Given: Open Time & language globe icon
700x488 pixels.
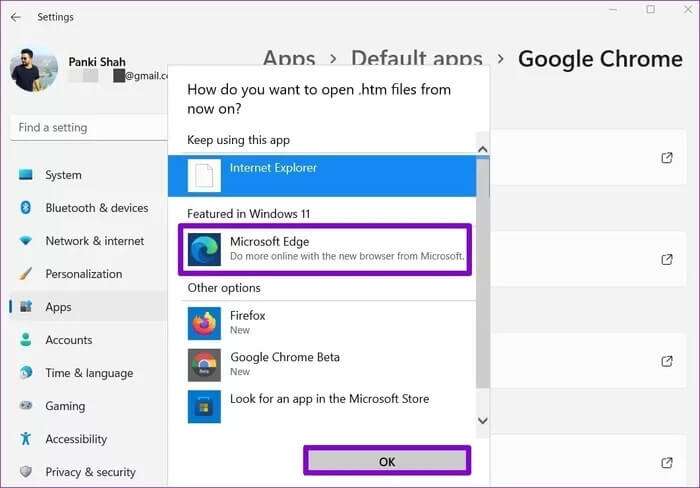Looking at the screenshot, I should coord(26,372).
